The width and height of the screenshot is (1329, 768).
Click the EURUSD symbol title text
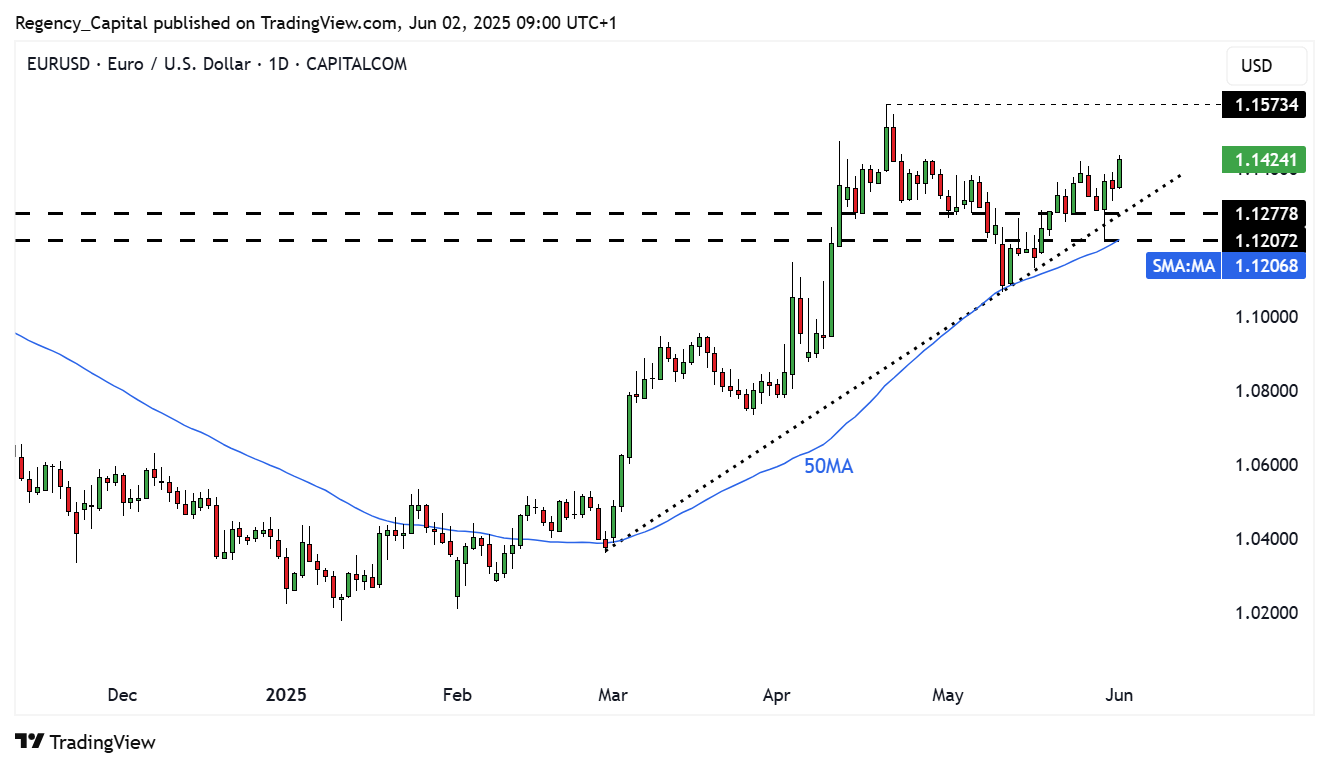[217, 64]
